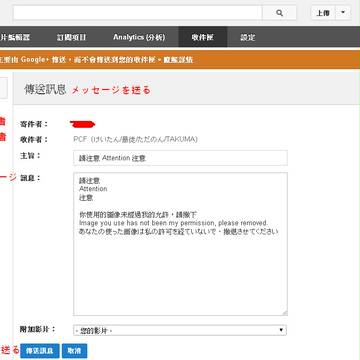Open the partially visible 編輯器 tab
Screen dimensions: 360x360
[16, 37]
